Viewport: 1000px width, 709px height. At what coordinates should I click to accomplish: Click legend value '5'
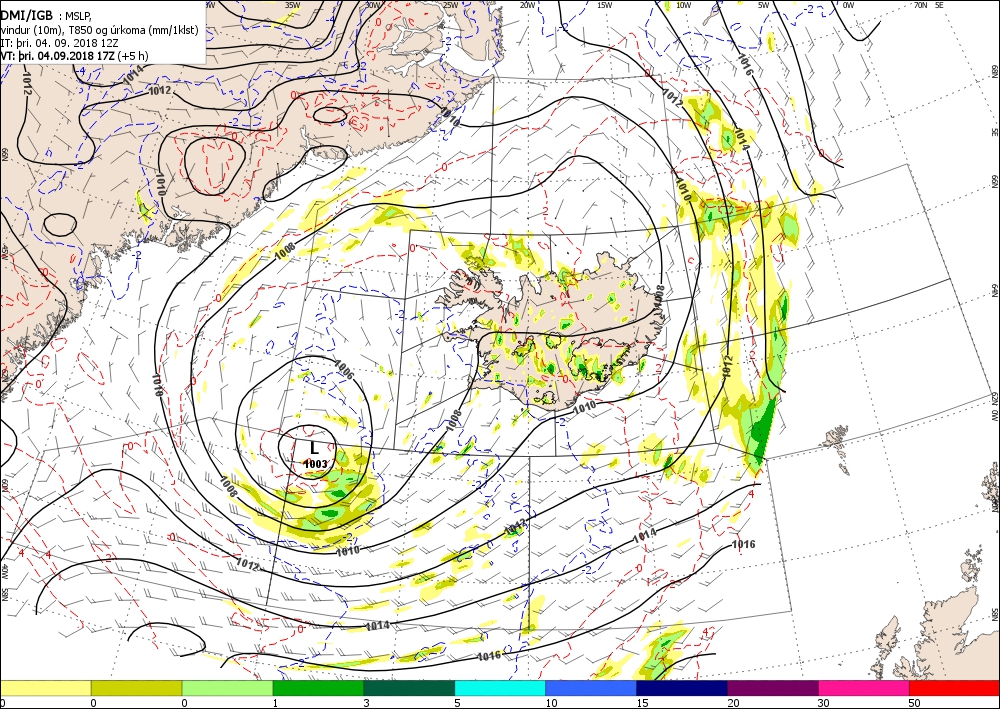(x=457, y=703)
